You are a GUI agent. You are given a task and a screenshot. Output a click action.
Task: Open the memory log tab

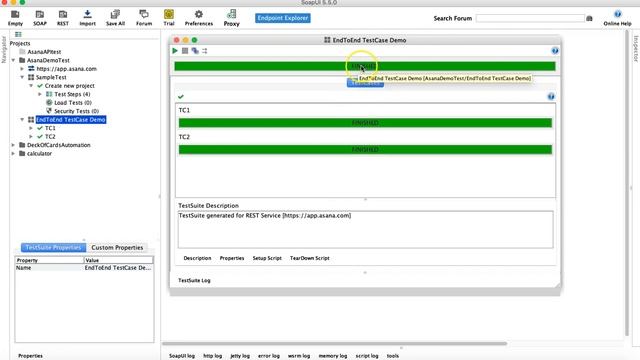pos(333,356)
